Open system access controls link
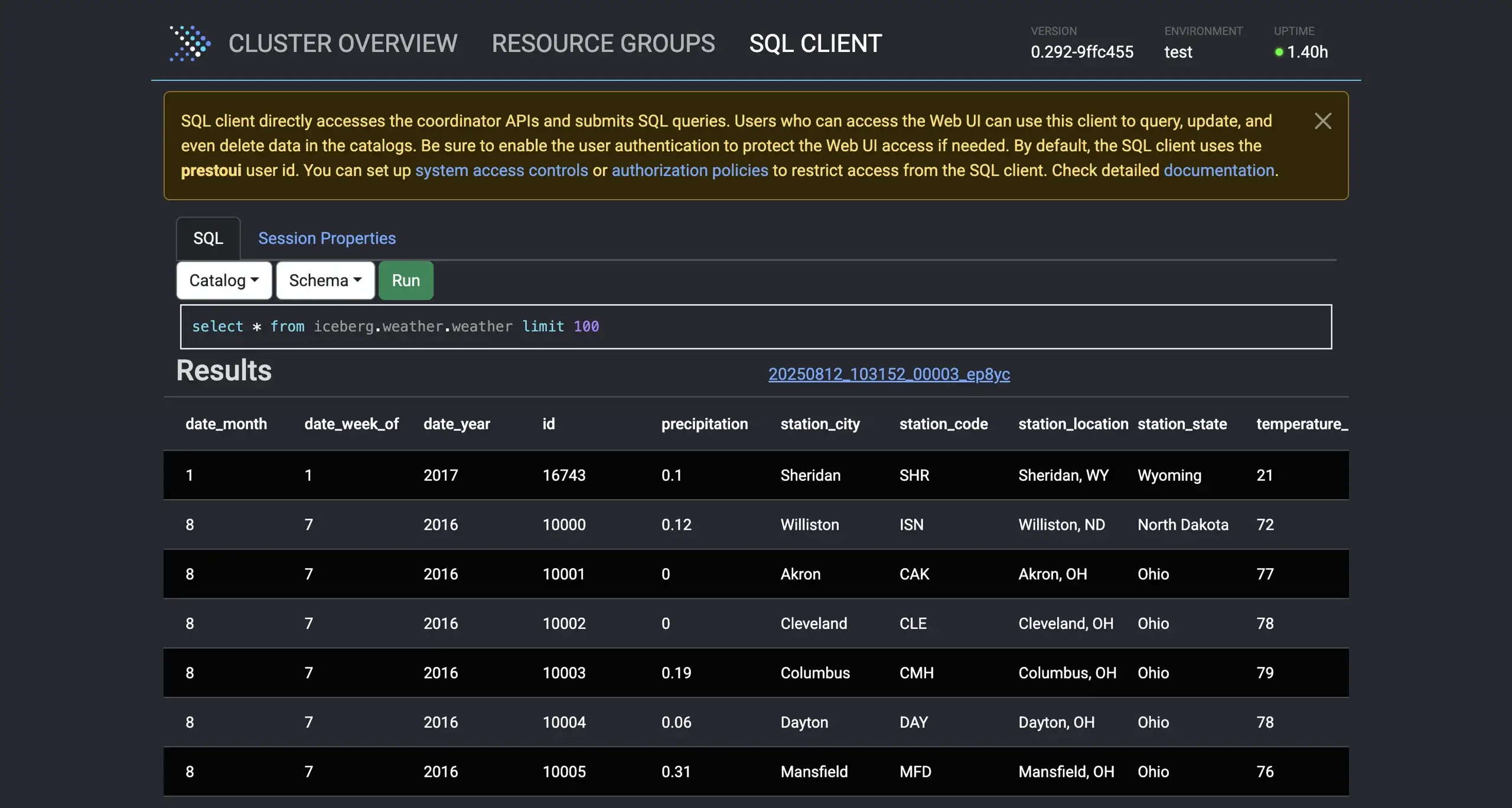 pyautogui.click(x=501, y=171)
